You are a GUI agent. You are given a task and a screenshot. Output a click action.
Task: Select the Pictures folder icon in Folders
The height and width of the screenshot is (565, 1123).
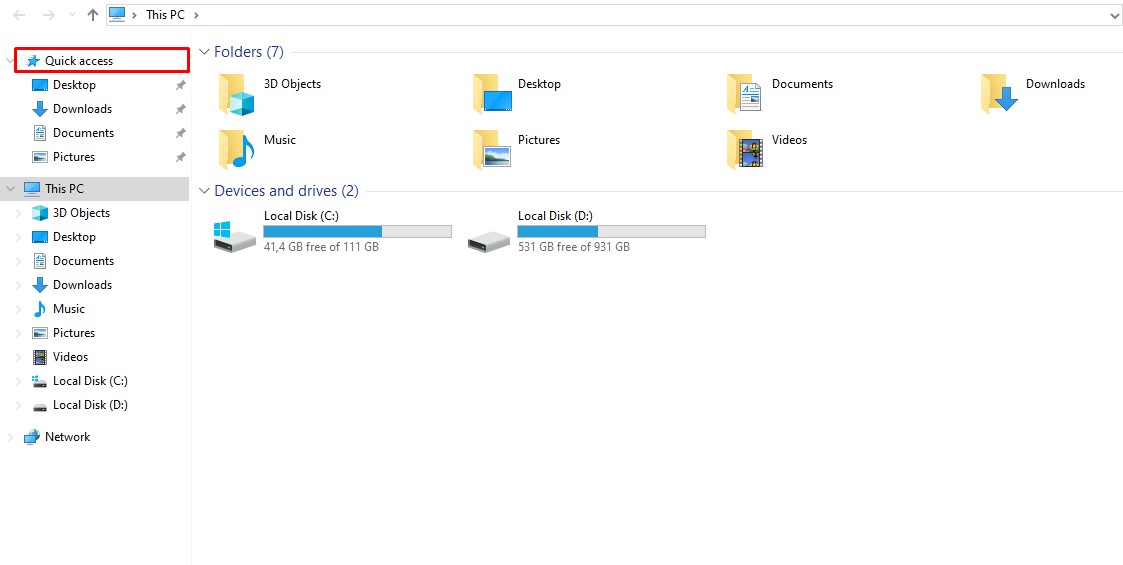(492, 150)
